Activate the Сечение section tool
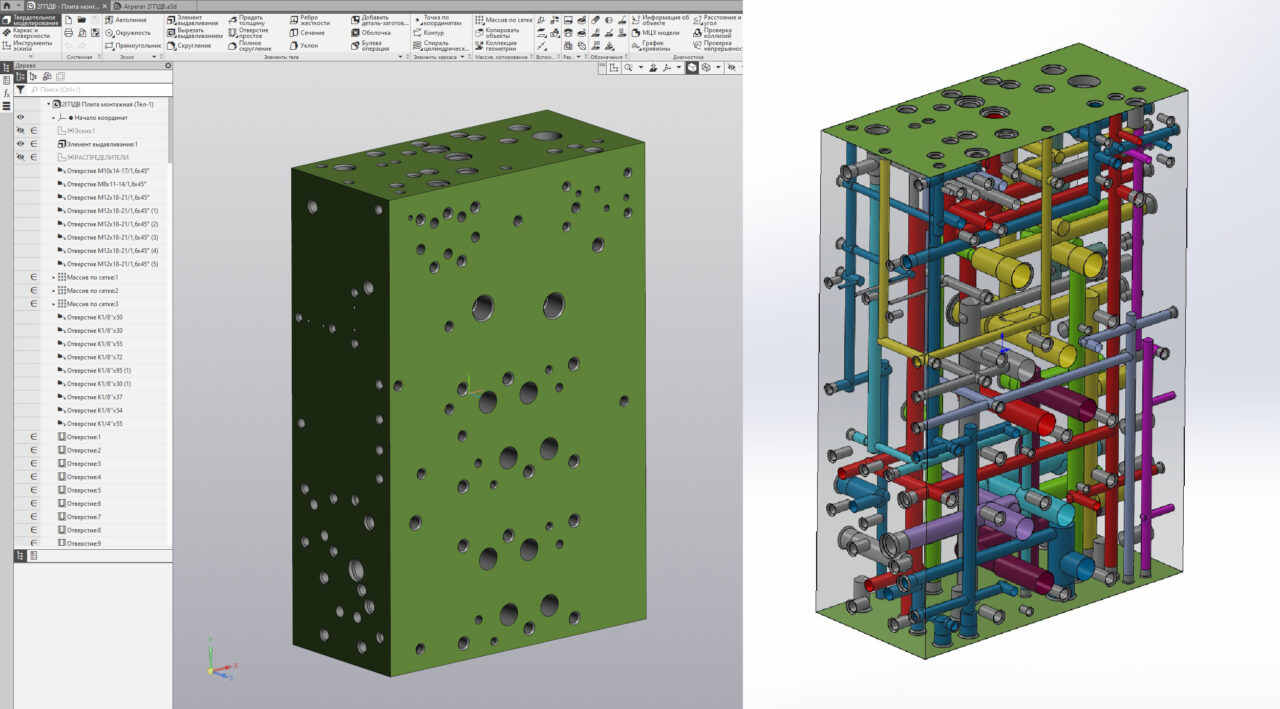Viewport: 1280px width, 709px height. (306, 33)
